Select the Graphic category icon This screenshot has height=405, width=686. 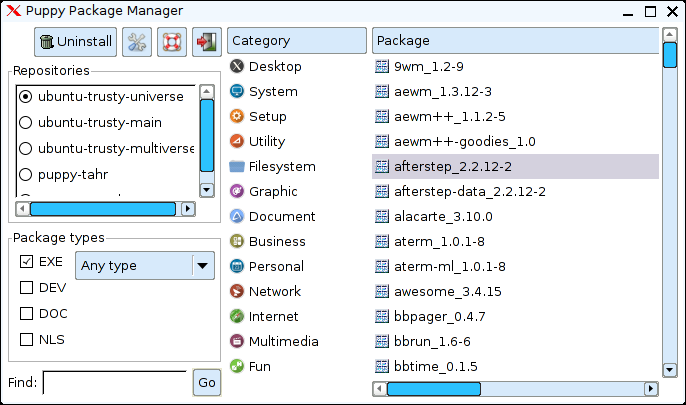[237, 191]
